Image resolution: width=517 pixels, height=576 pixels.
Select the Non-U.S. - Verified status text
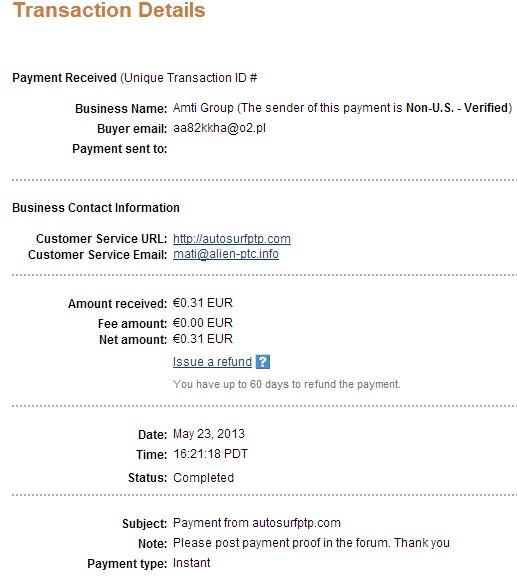point(457,108)
